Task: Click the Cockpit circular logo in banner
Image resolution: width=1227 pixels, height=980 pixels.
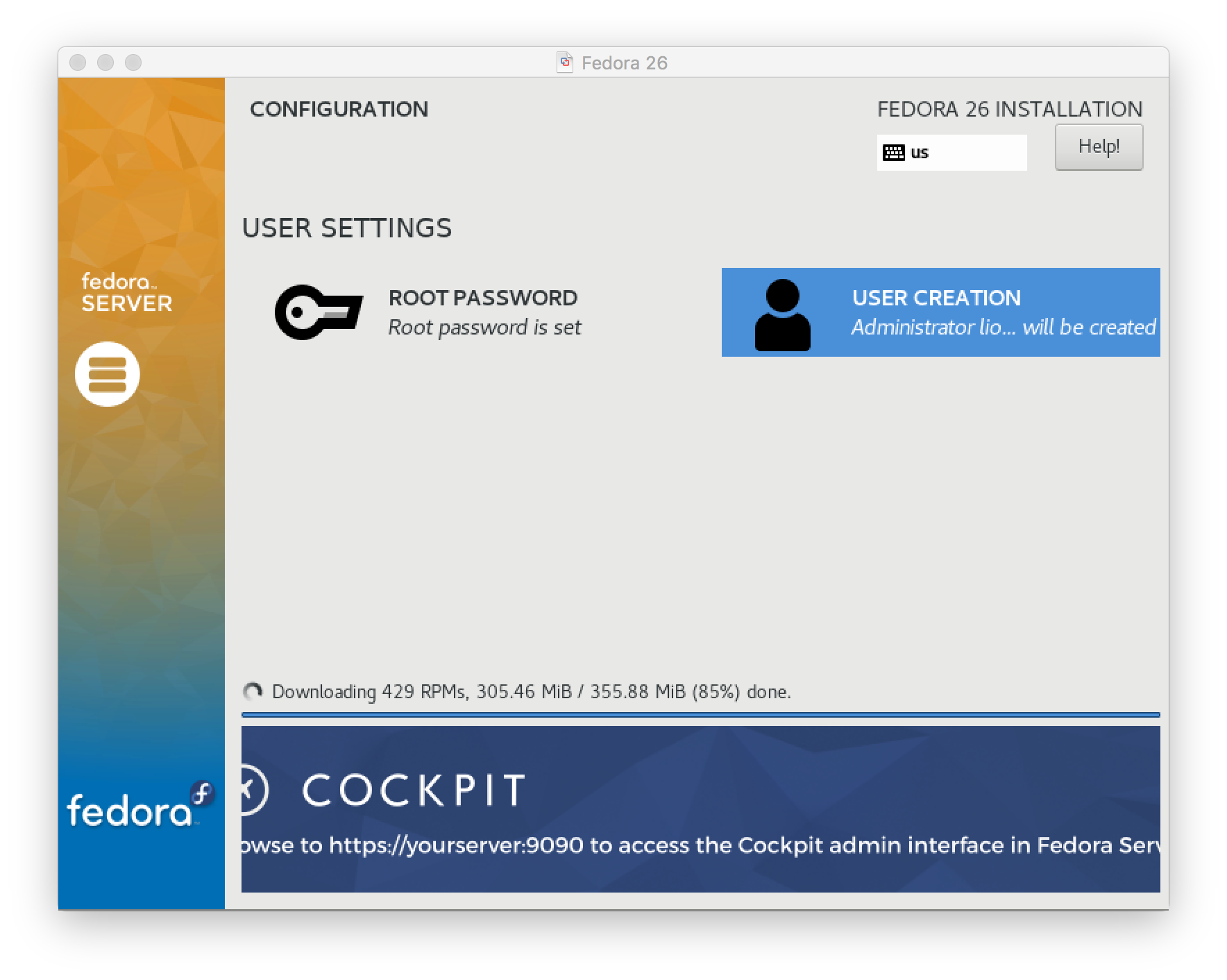Action: click(x=253, y=790)
